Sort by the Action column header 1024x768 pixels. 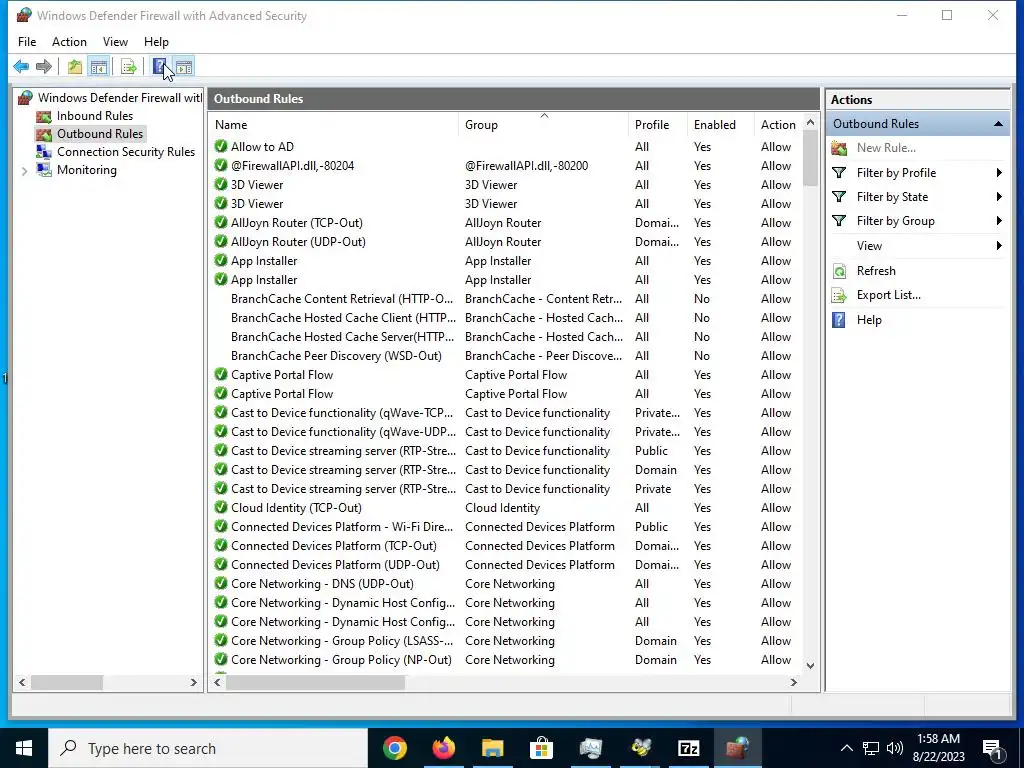pos(778,125)
